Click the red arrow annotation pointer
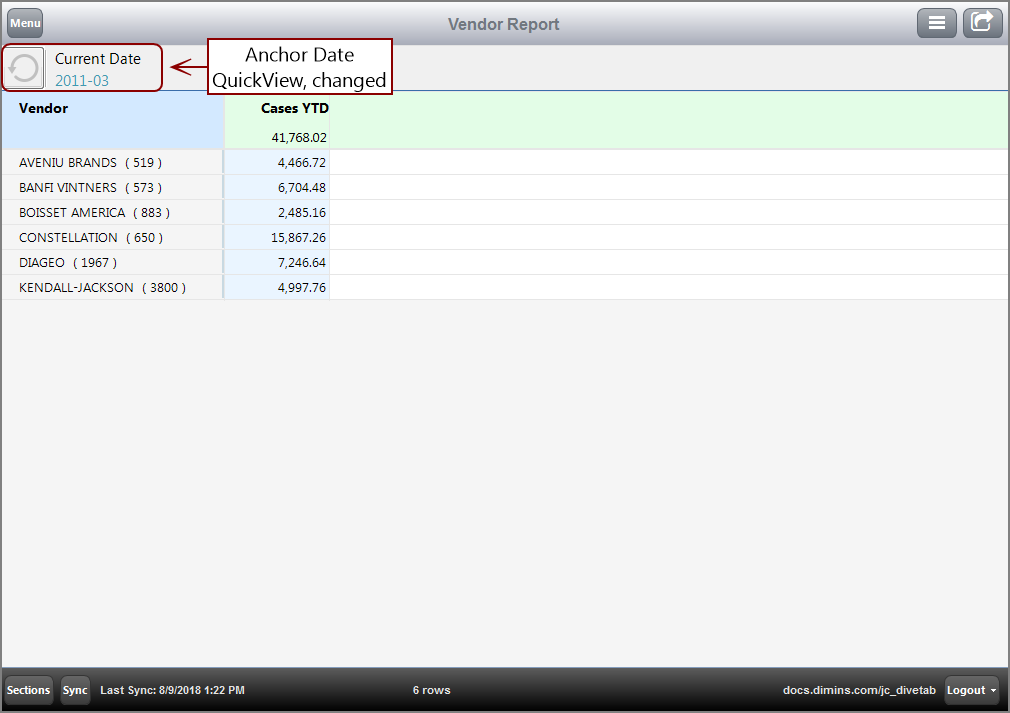 click(x=186, y=67)
